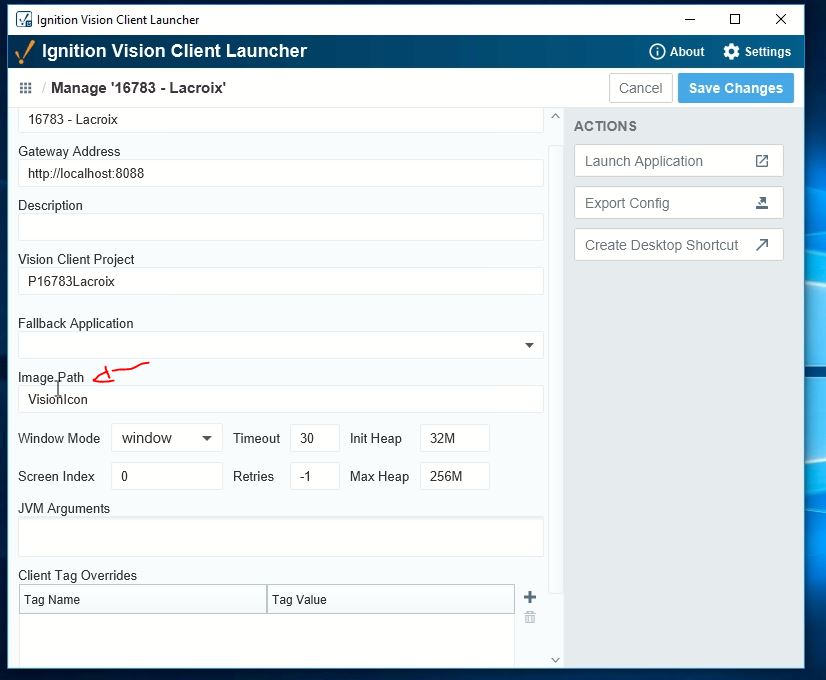Screen dimensions: 826x680
Task: Click the plus icon to add tag override
Action: pyautogui.click(x=530, y=597)
